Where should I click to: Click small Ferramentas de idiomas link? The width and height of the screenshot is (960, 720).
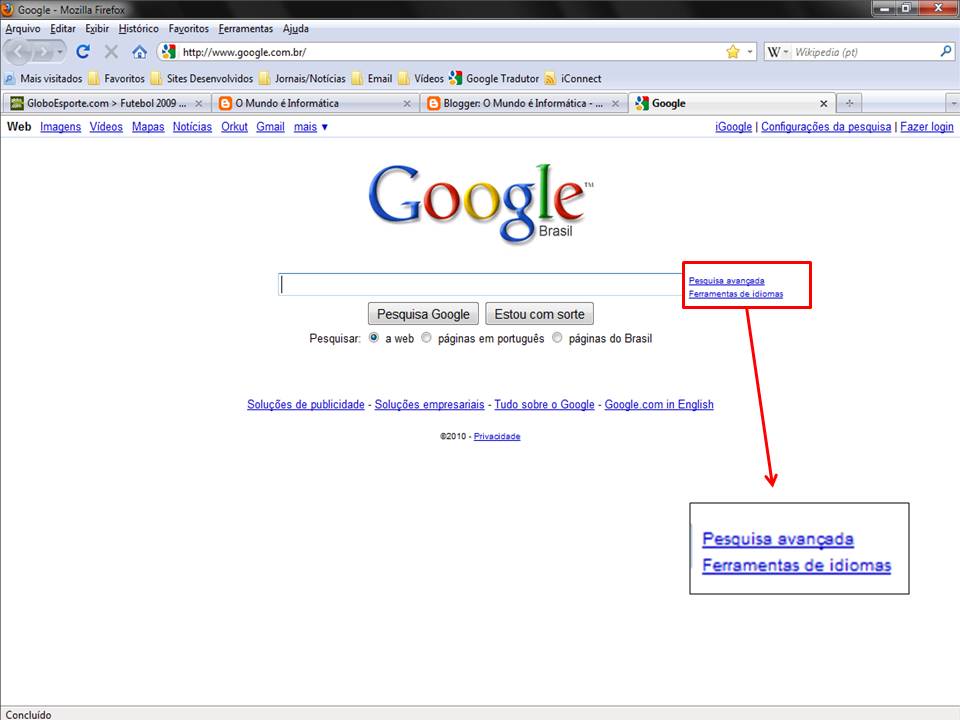(736, 294)
